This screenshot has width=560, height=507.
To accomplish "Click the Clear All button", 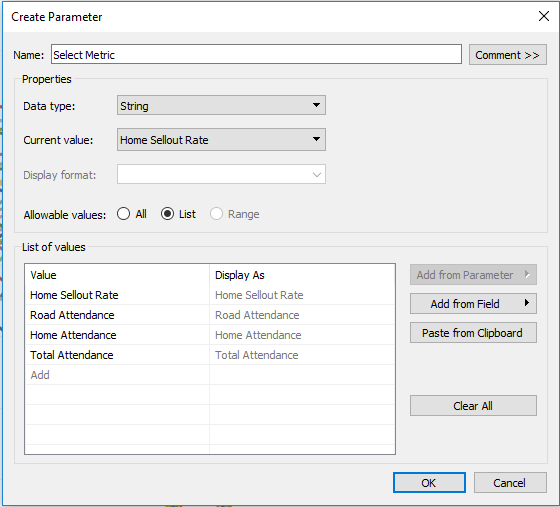I will click(473, 406).
